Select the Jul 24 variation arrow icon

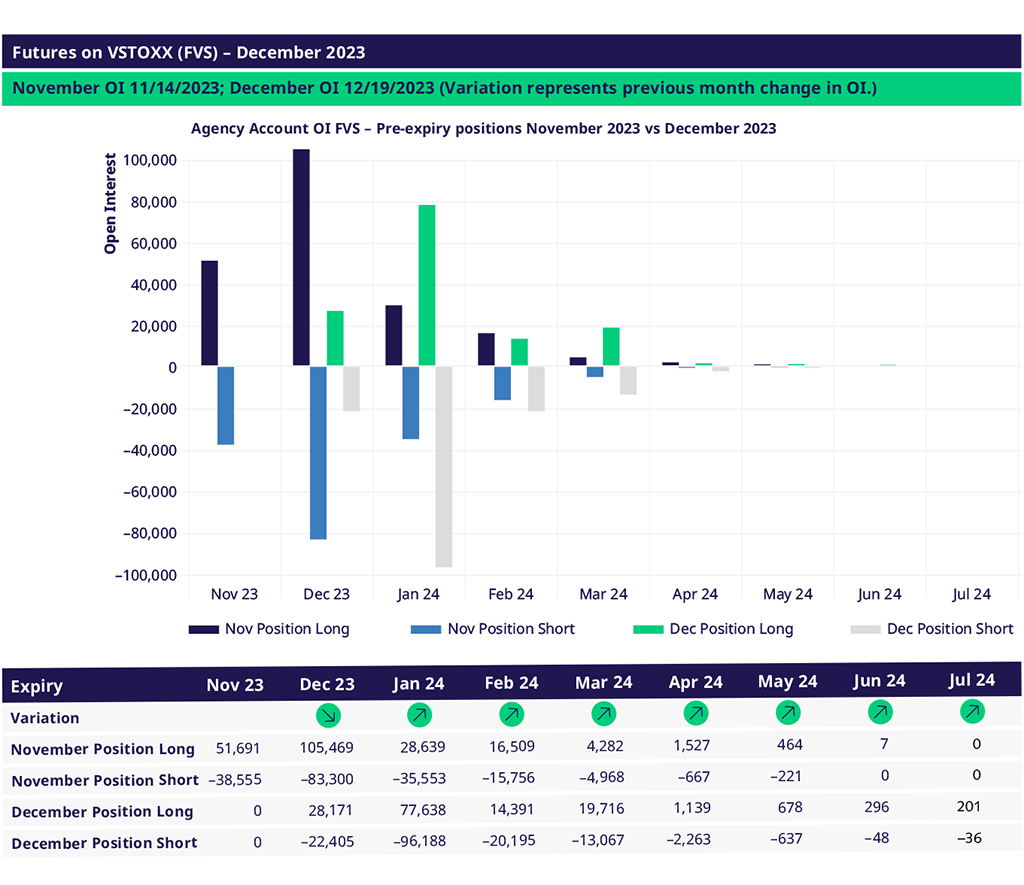pyautogui.click(x=972, y=711)
